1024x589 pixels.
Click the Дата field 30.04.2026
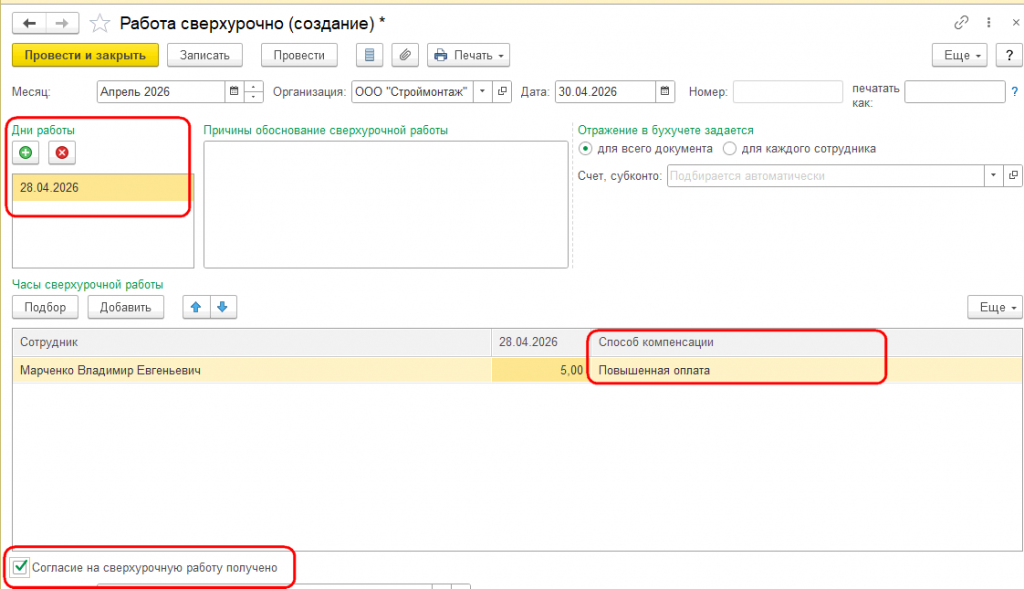pos(605,91)
